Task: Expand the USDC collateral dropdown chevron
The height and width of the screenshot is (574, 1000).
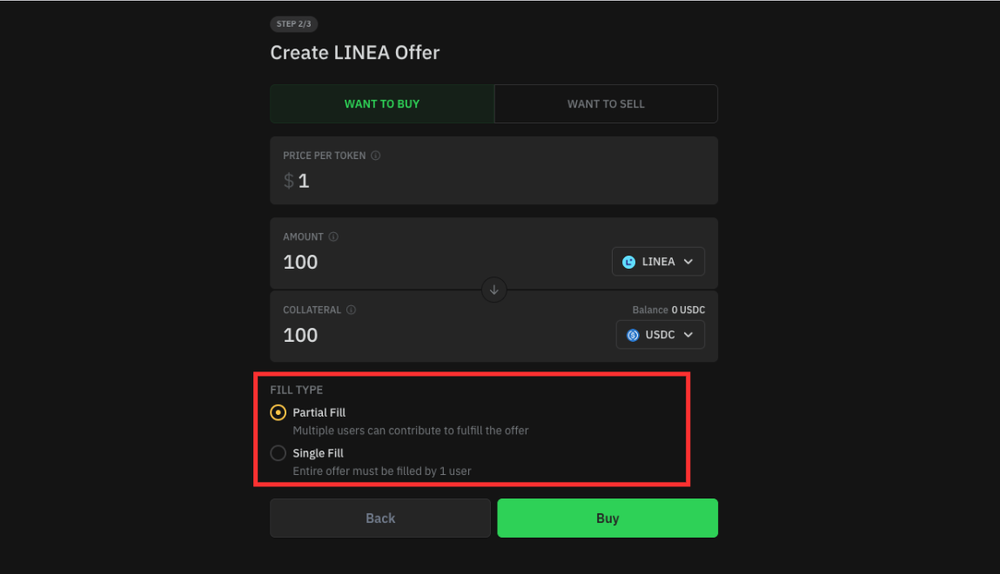Action: coord(688,335)
